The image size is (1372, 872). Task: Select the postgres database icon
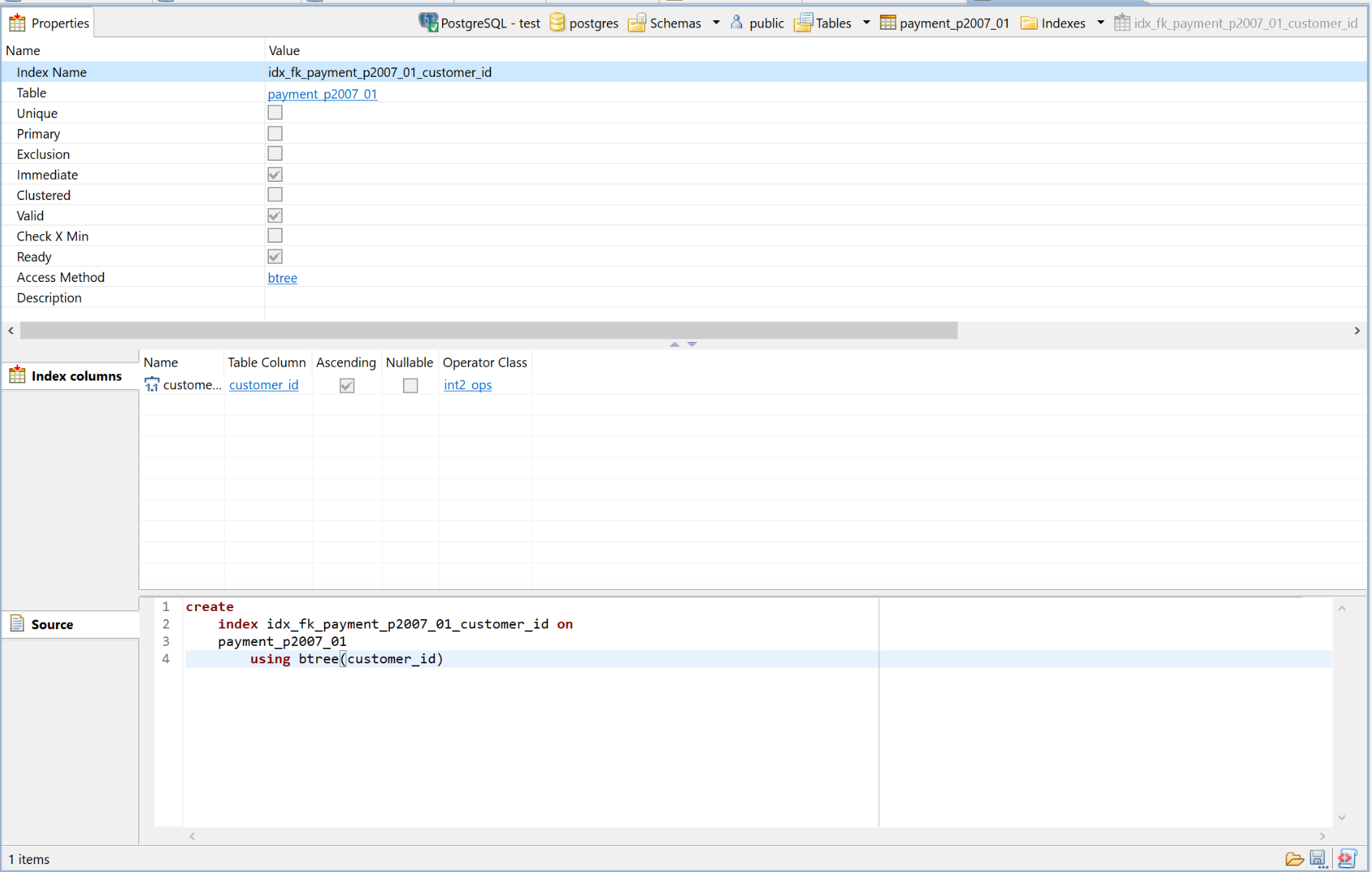pos(557,22)
